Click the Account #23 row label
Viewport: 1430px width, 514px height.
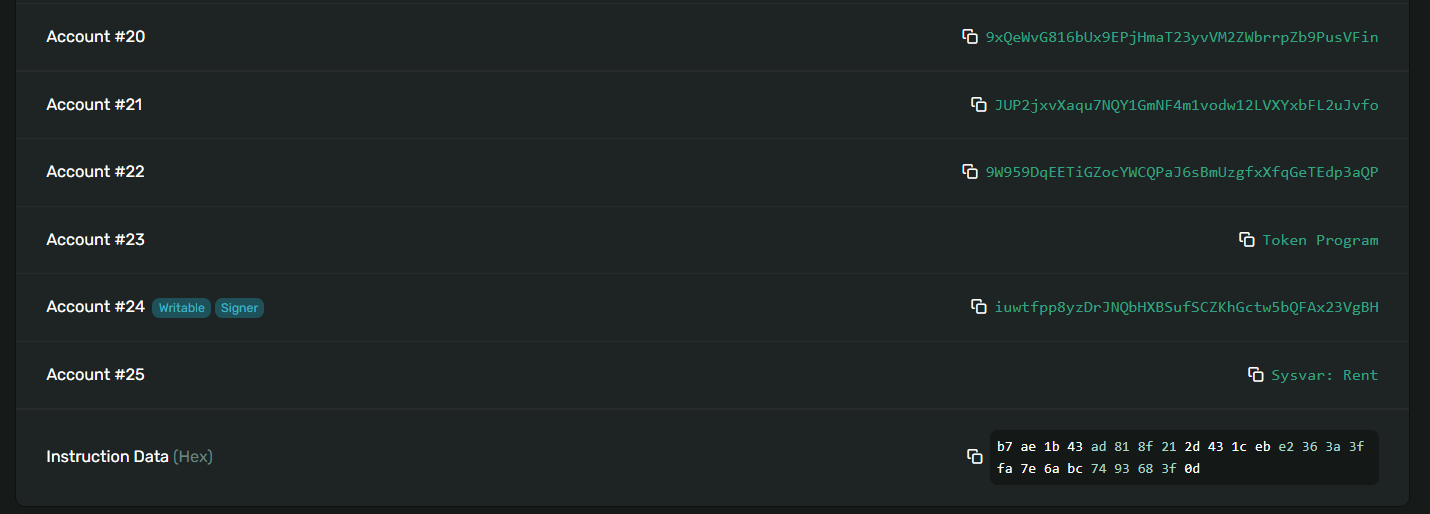click(95, 240)
